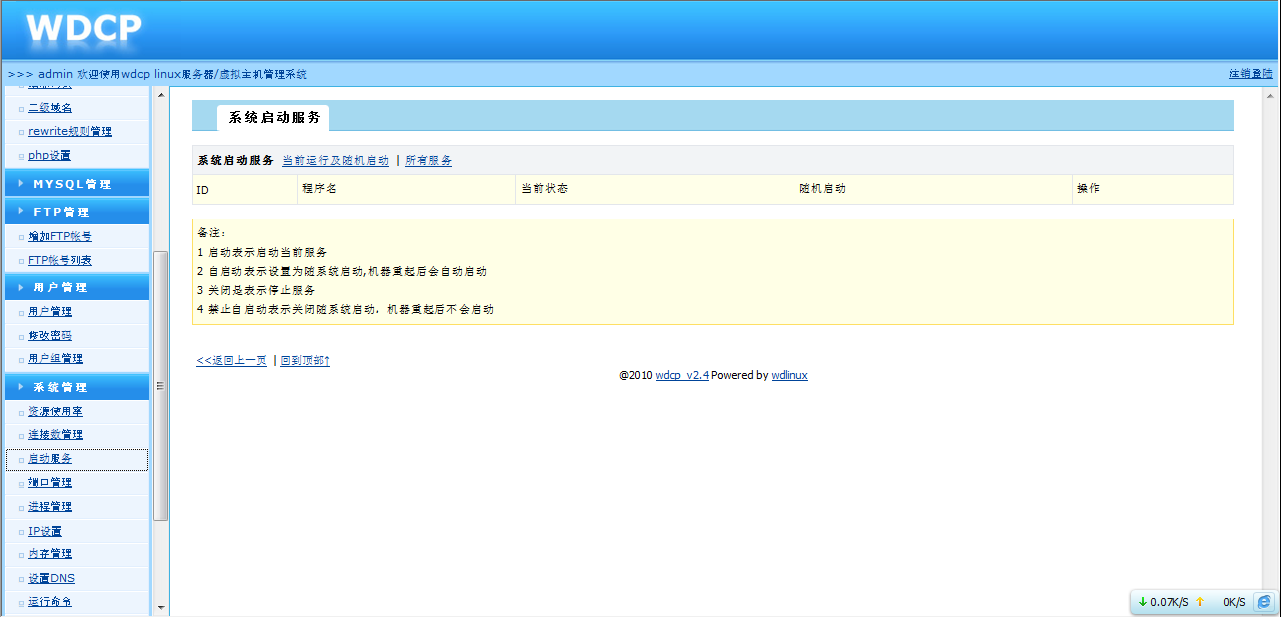Viewport: 1281px width, 617px height.
Task: Open 设置DNS in the sidebar
Action: 51,578
